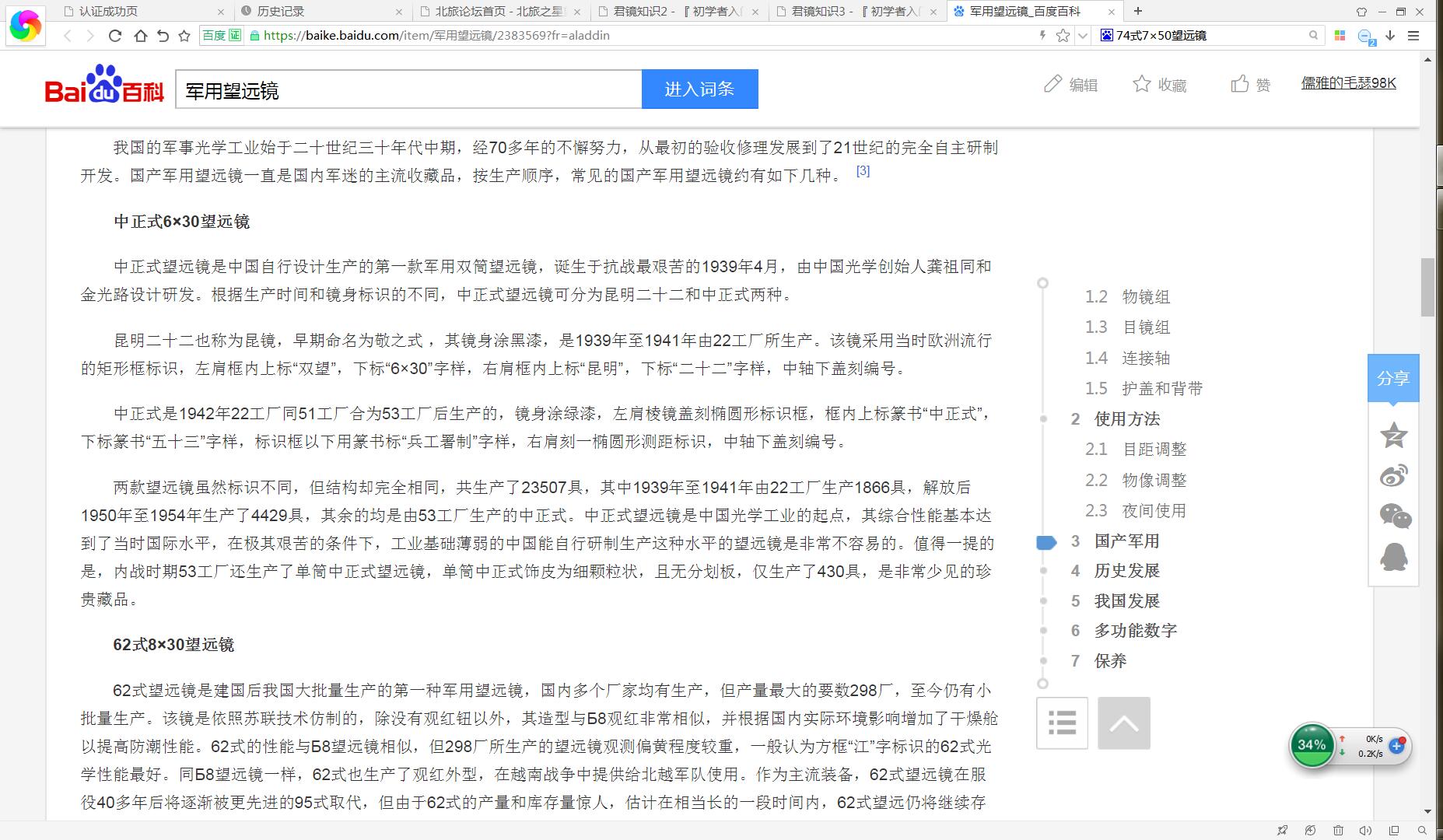Click the page vertical scrollbar thumb

coord(1427,287)
